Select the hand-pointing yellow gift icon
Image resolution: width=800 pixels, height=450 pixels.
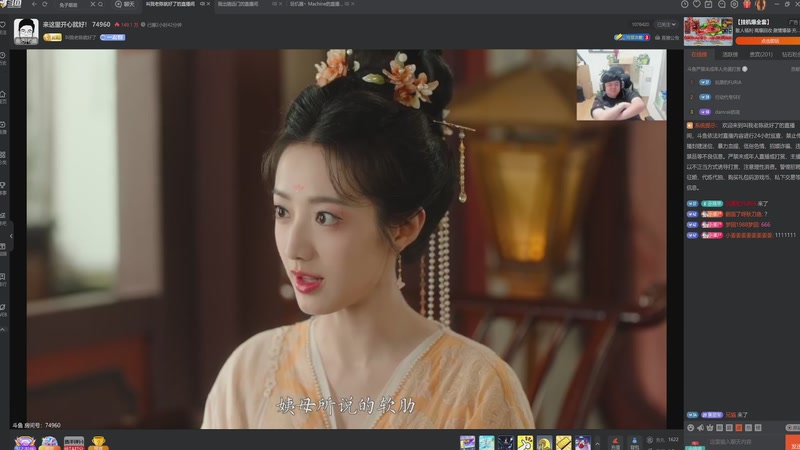coord(525,443)
